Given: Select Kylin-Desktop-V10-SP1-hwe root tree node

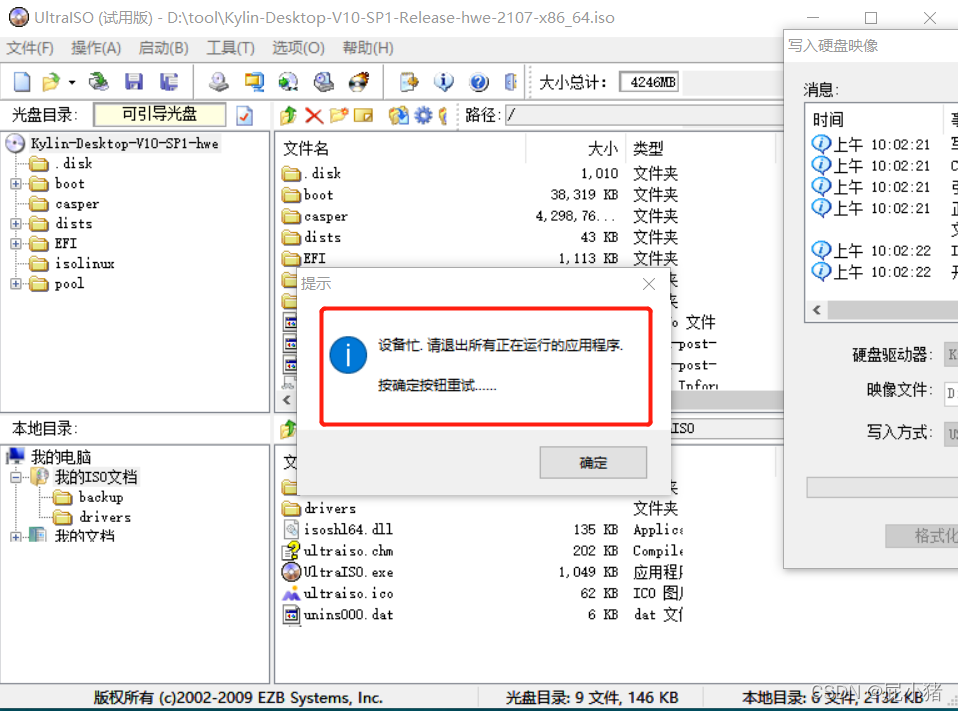Looking at the screenshot, I should [125, 144].
